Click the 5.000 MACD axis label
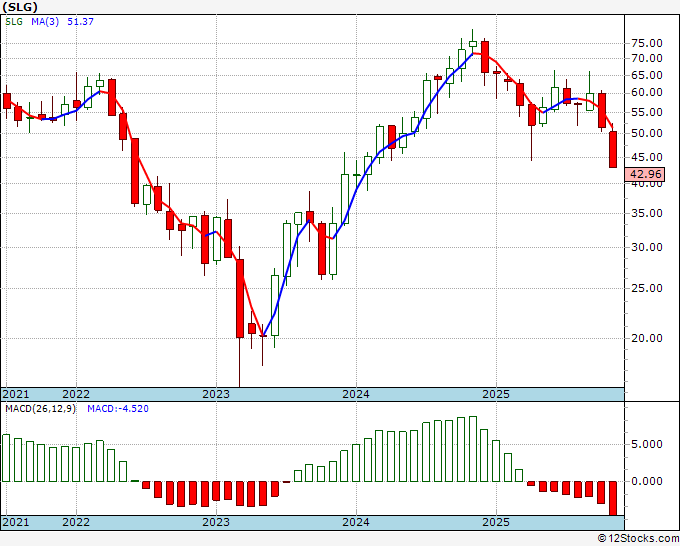 647,445
